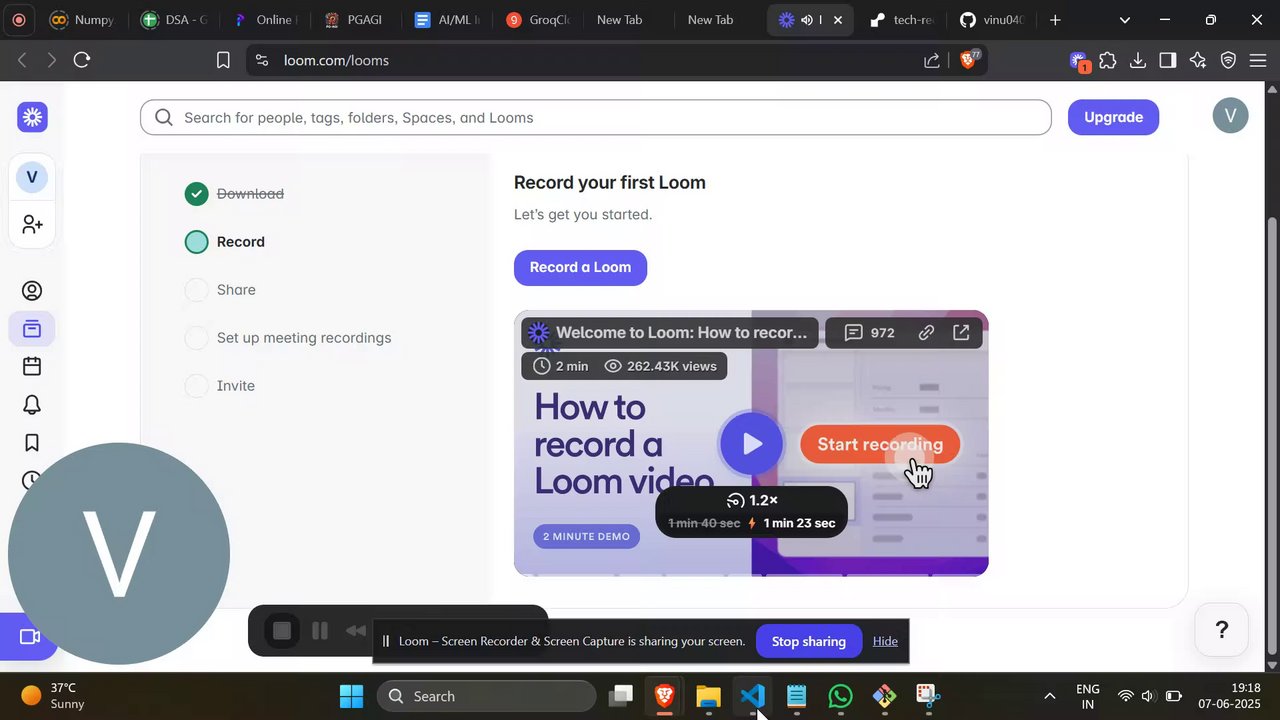1280x720 pixels.
Task: Click the video camera record icon
Action: click(x=29, y=637)
